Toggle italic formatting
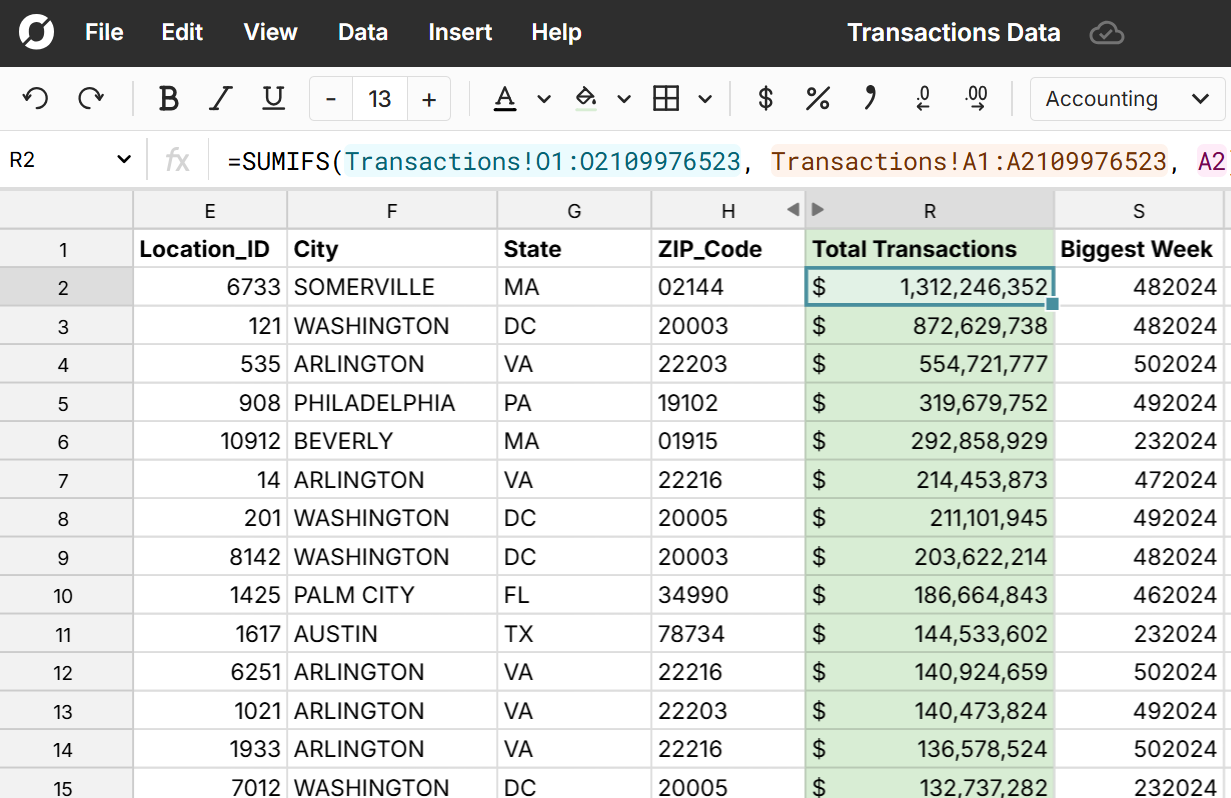Screen dimensions: 1231x798 pyautogui.click(x=220, y=98)
